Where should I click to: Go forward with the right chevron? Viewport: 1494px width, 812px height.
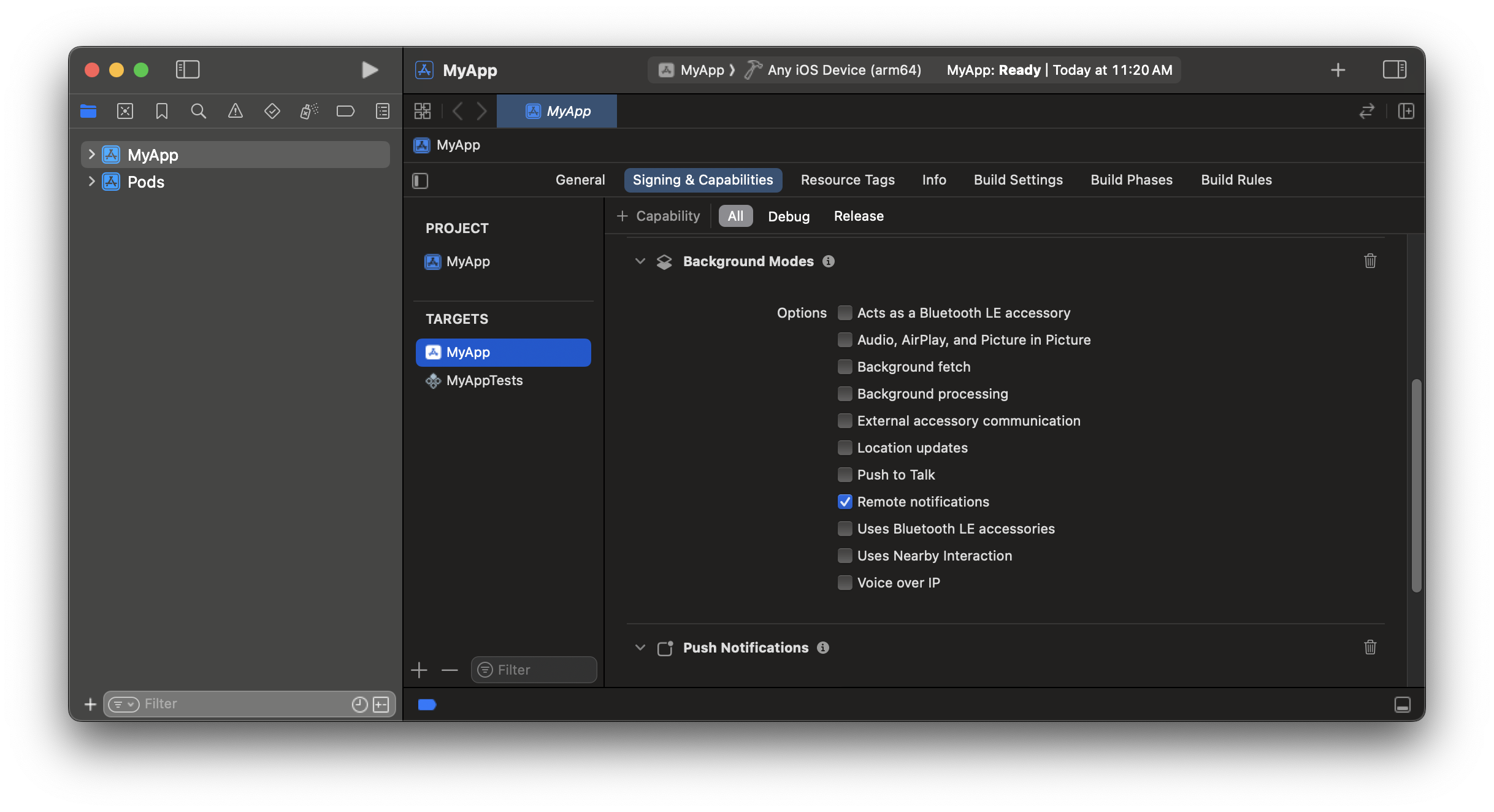482,111
